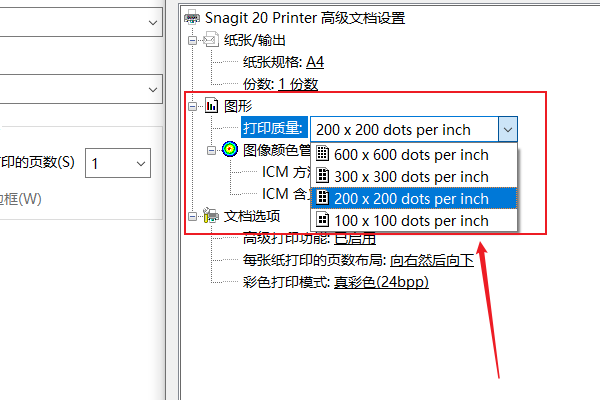
Task: Click the paper/output envelope icon
Action: 211,39
